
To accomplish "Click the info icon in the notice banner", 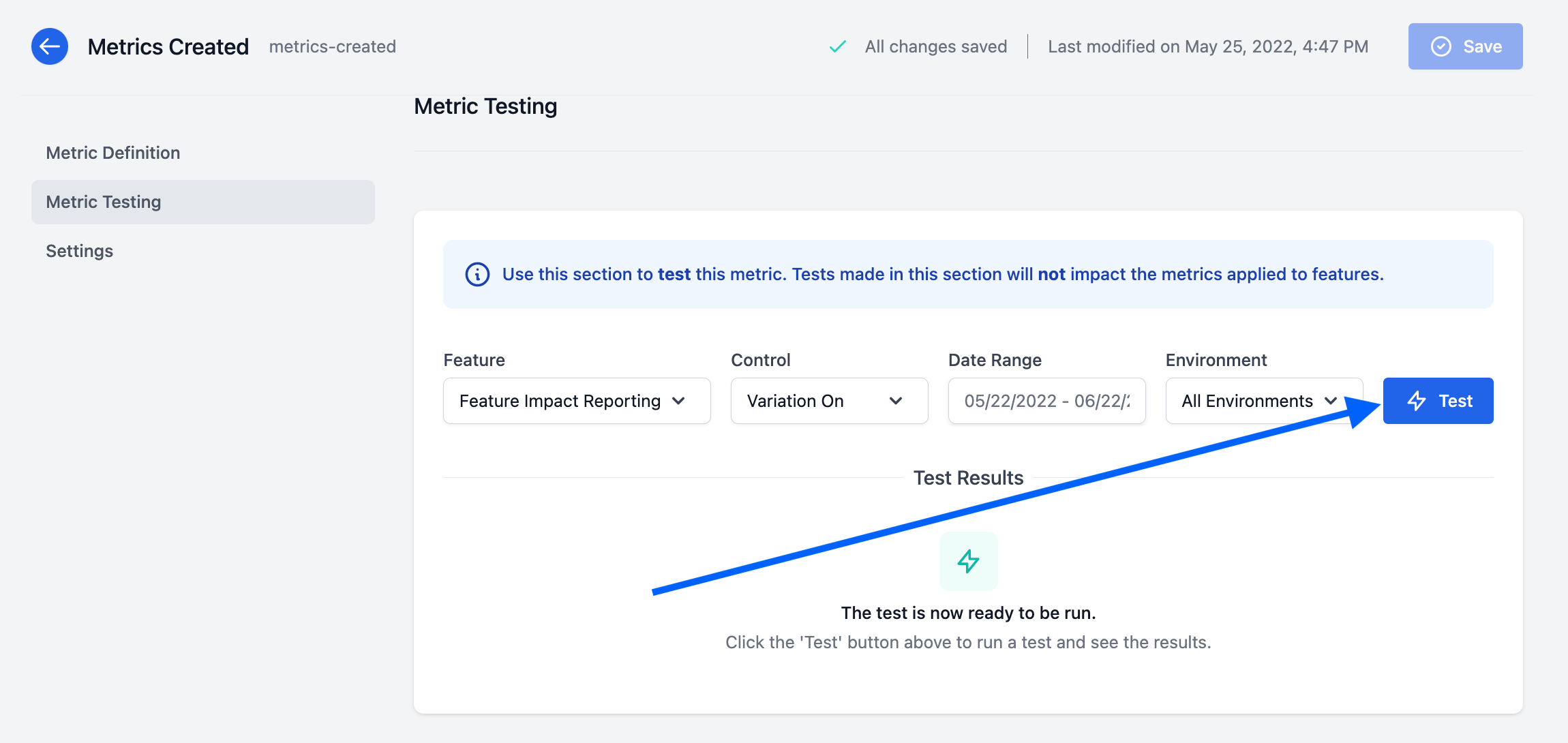I will (x=477, y=274).
